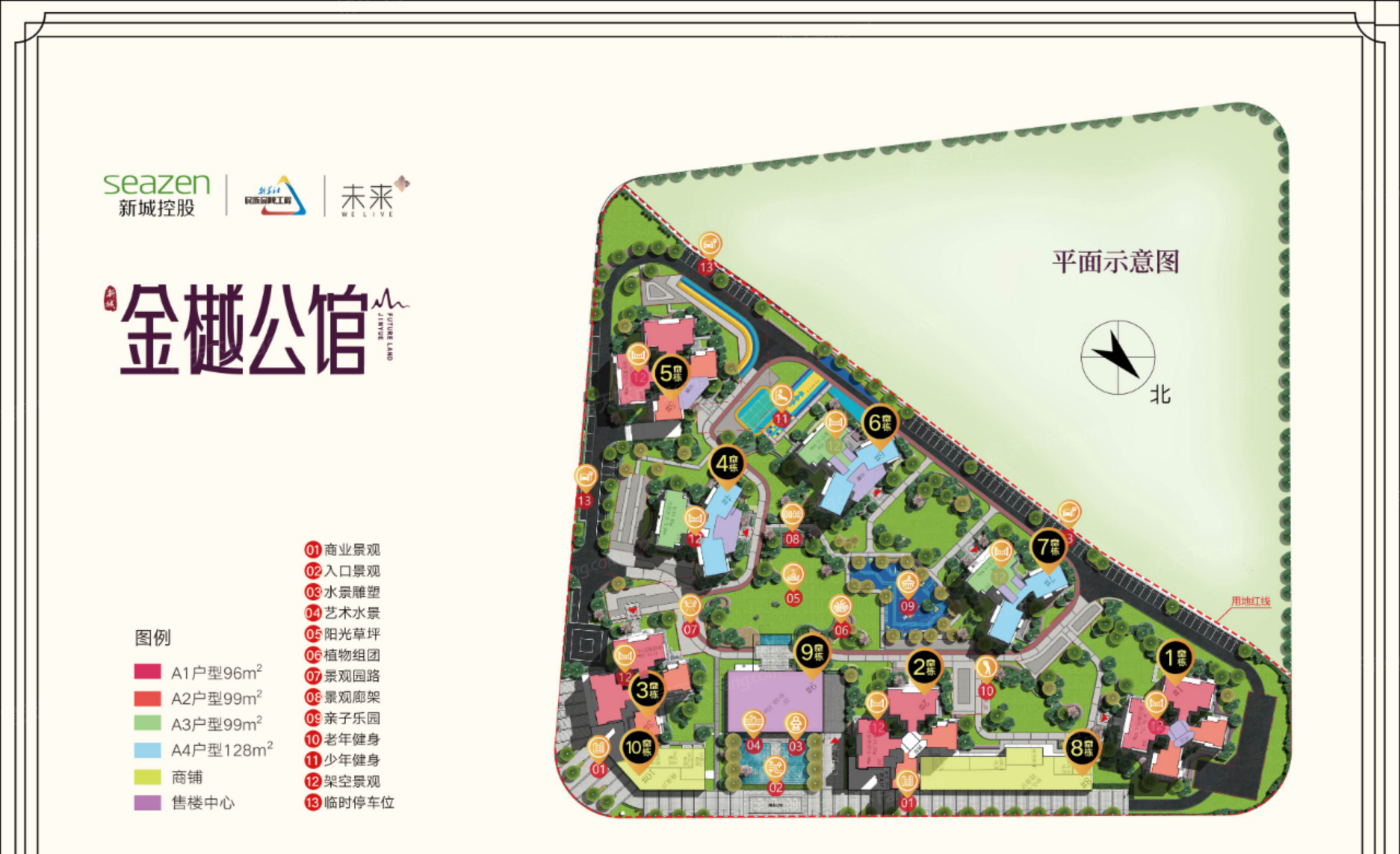Click the 03 water sculpture map pin
Image resolution: width=1400 pixels, height=854 pixels.
point(797,733)
